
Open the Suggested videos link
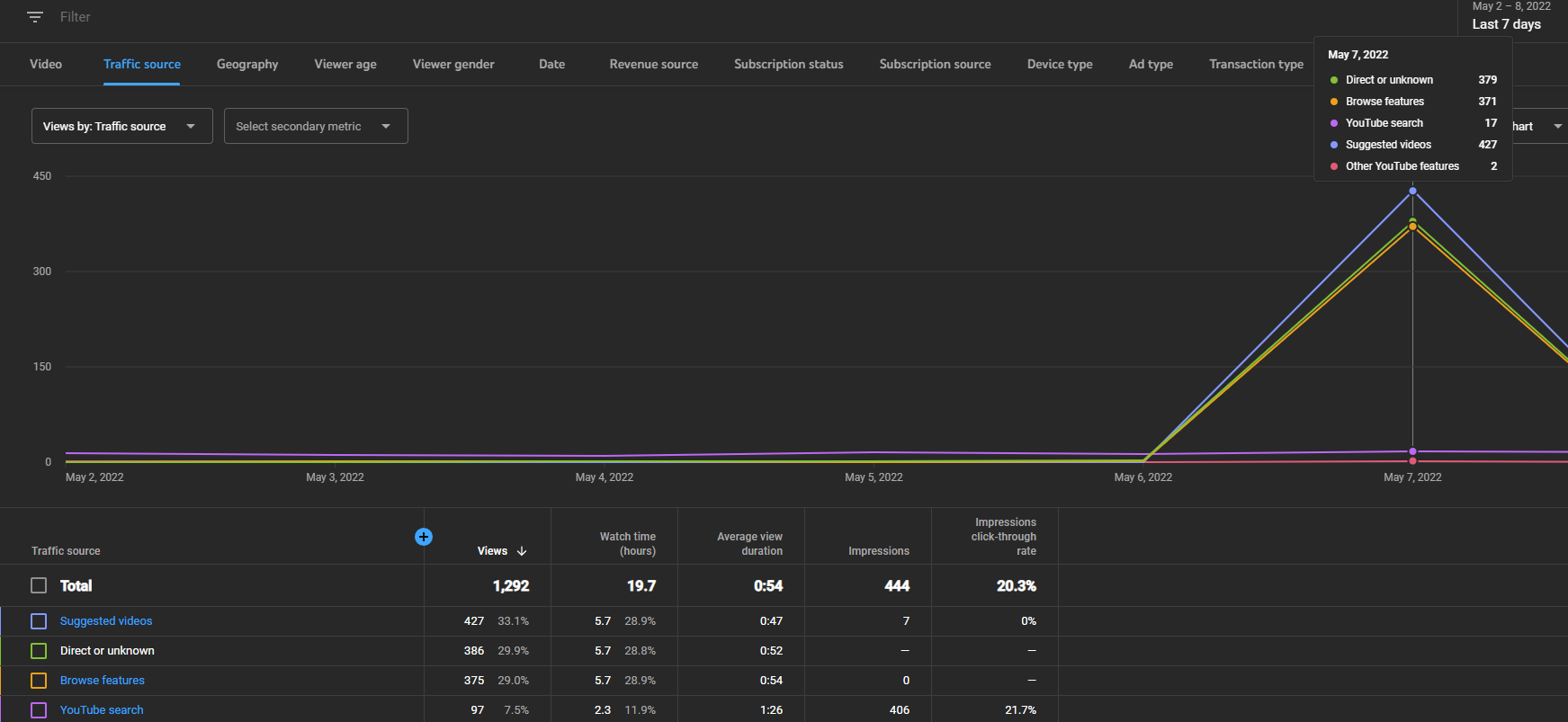point(106,621)
